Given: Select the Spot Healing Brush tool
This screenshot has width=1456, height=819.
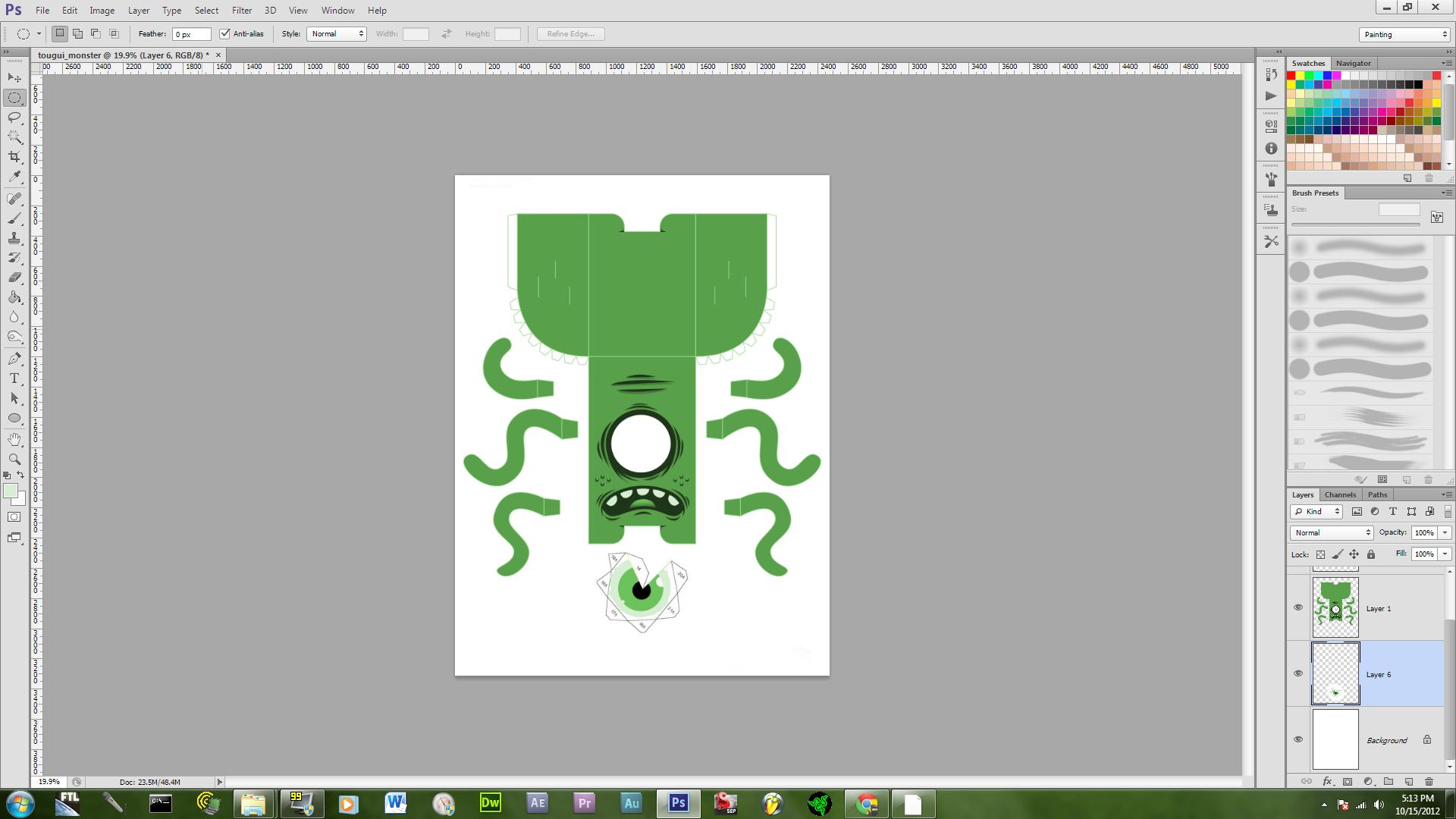Looking at the screenshot, I should click(x=14, y=199).
